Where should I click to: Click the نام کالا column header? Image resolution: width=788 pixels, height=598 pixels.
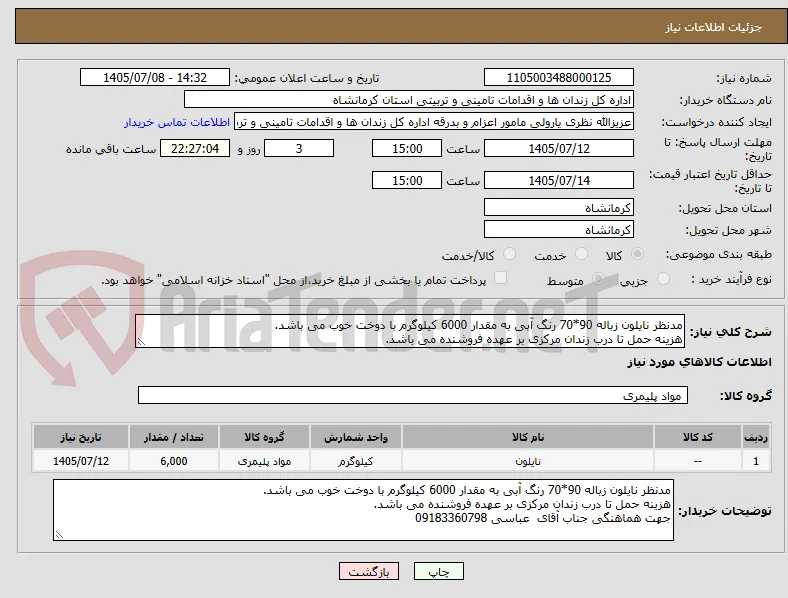coord(528,437)
